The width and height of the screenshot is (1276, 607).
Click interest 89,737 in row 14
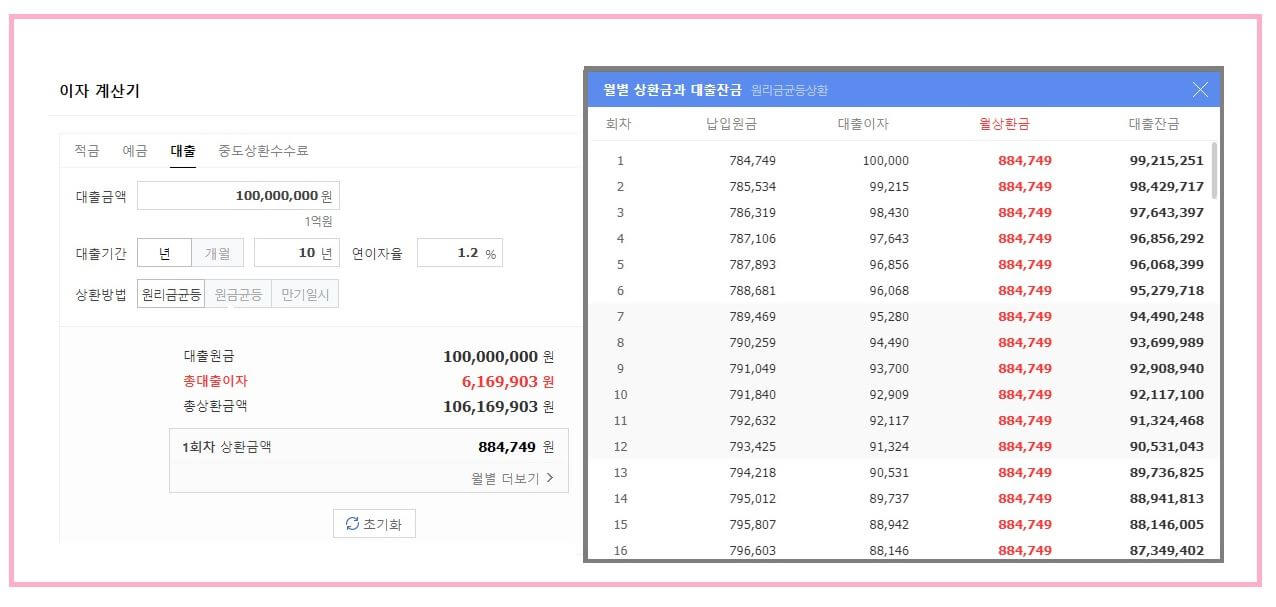coord(889,498)
